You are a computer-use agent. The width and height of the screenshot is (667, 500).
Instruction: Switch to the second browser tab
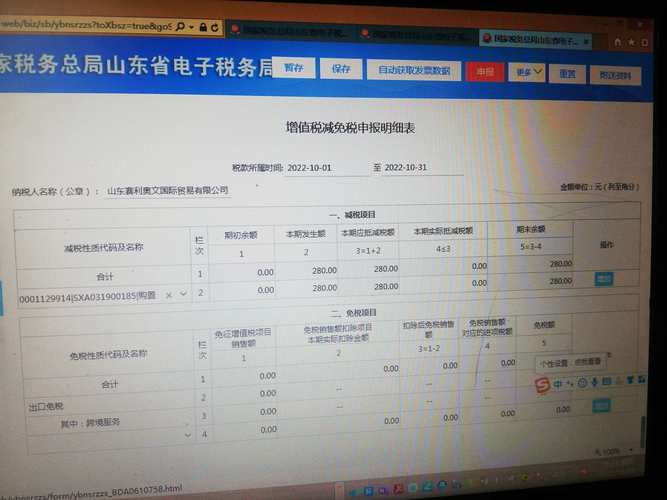click(418, 35)
